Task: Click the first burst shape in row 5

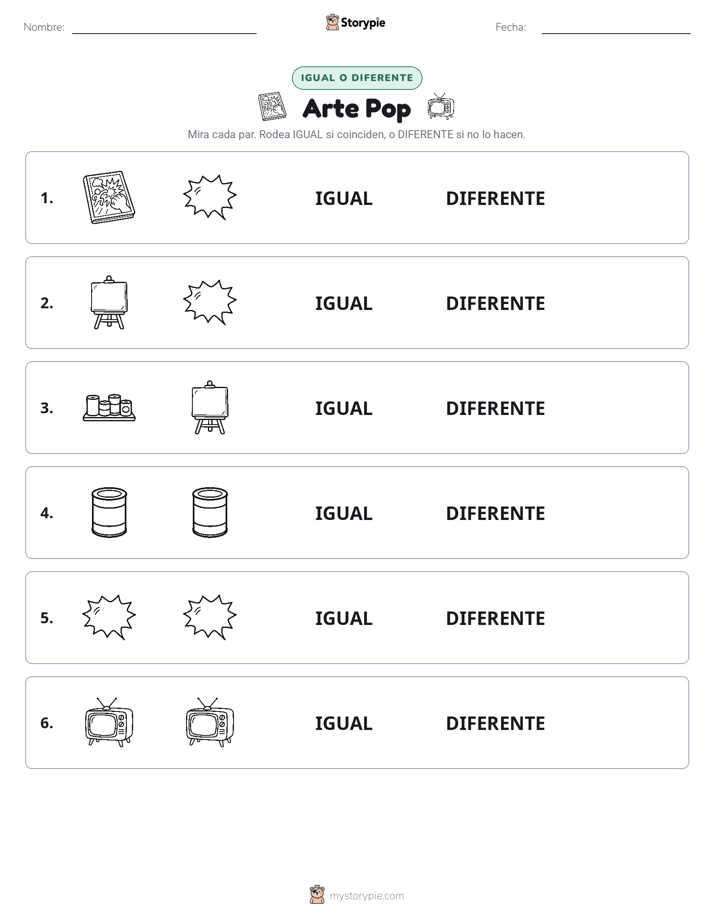Action: 109,617
